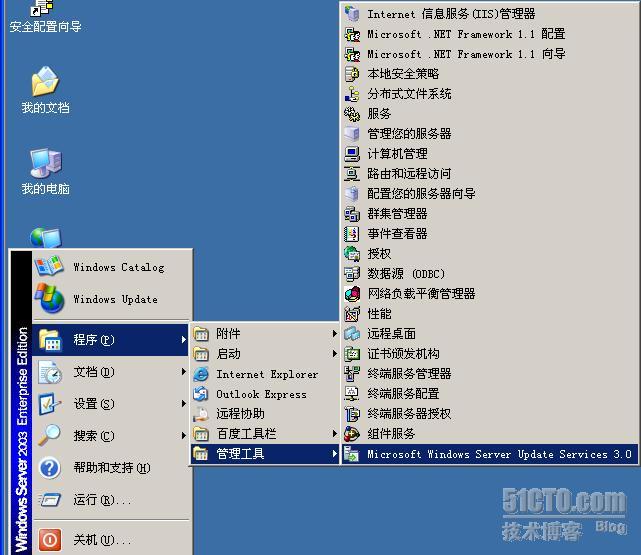This screenshot has height=555, width=641.
Task: Click the 群集管理器 icon
Action: click(352, 214)
